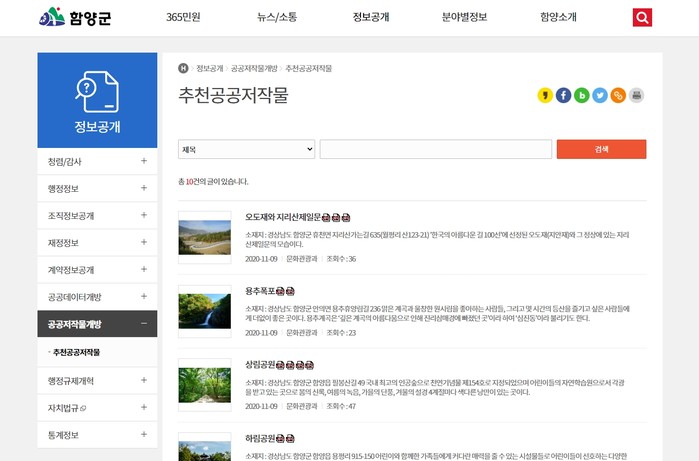The height and width of the screenshot is (461, 699).
Task: Share page via KakaoStory yellow icon
Action: (546, 95)
